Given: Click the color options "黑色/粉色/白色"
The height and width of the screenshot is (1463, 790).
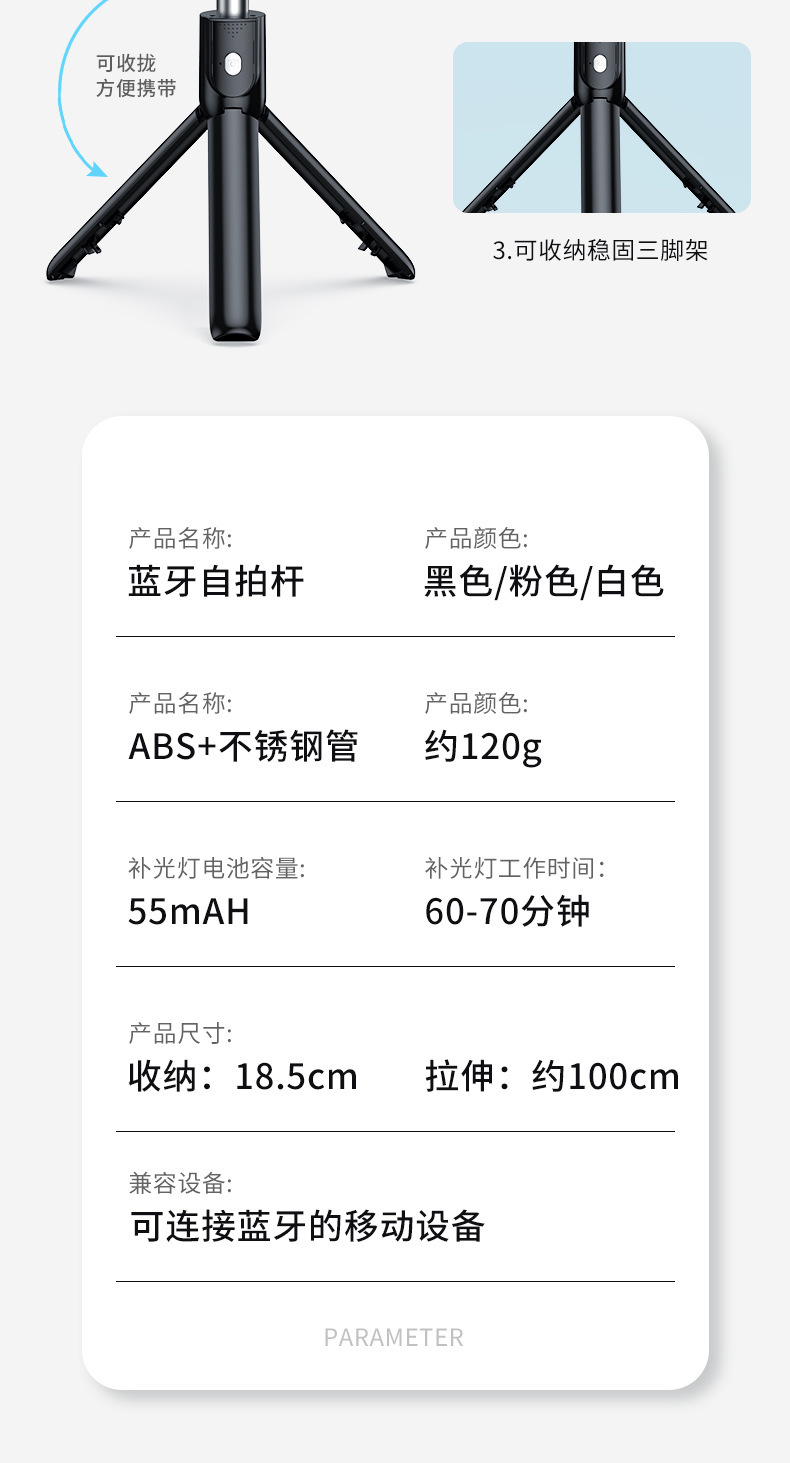Looking at the screenshot, I should coord(544,581).
